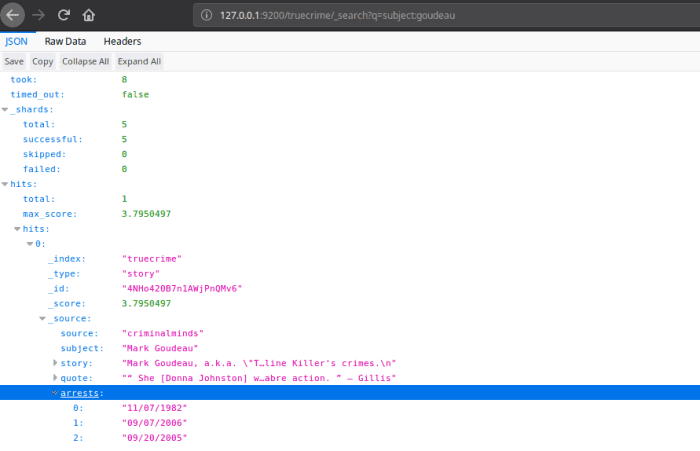Viewport: 700px width, 451px height.
Task: Collapse the _shards node
Action: tap(5, 109)
